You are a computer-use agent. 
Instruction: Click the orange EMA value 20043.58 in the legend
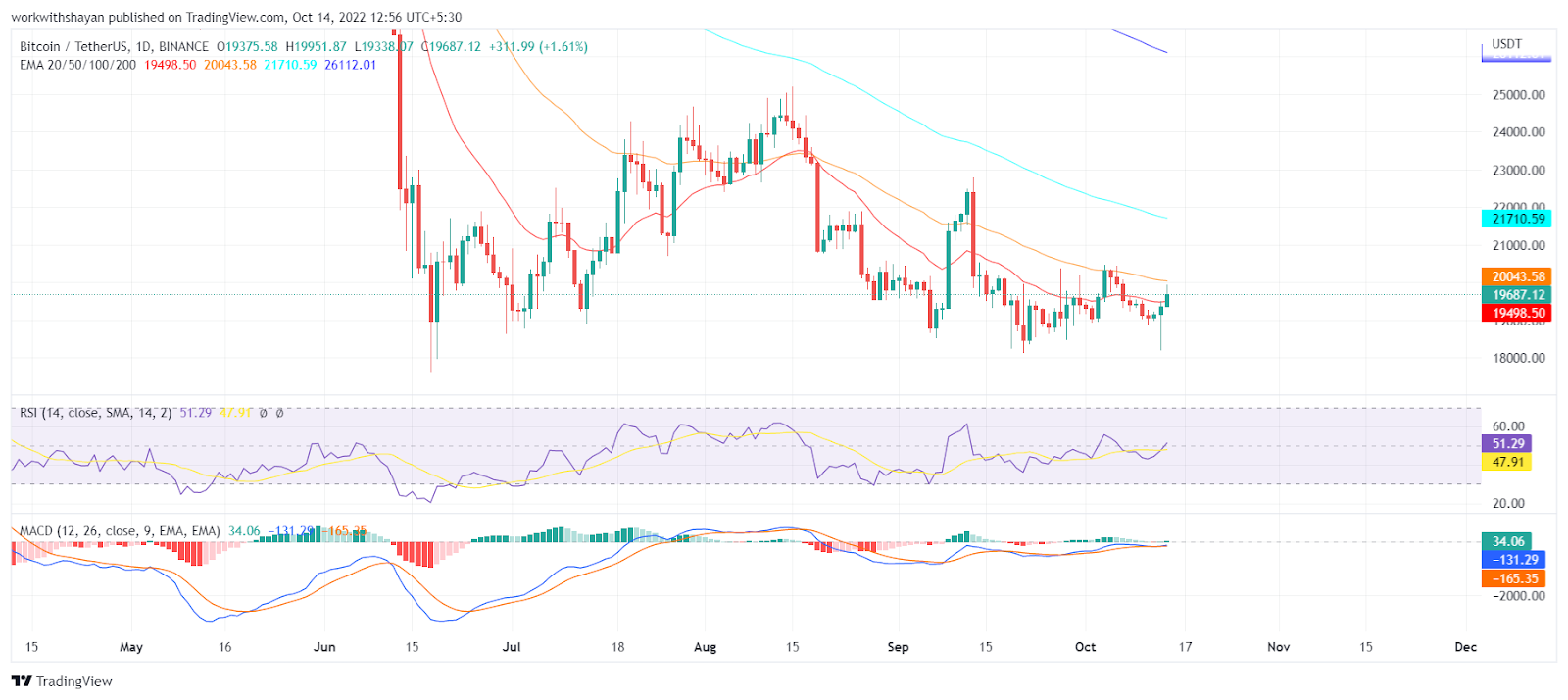point(230,65)
